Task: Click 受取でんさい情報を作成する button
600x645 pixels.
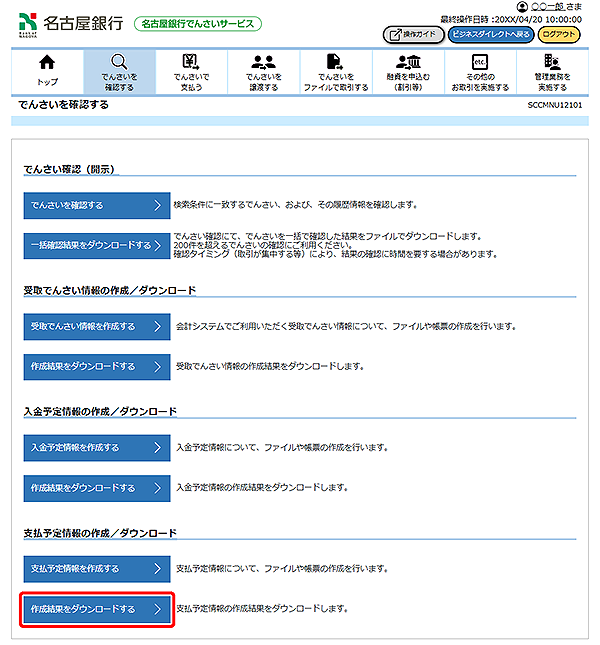Action: point(97,326)
